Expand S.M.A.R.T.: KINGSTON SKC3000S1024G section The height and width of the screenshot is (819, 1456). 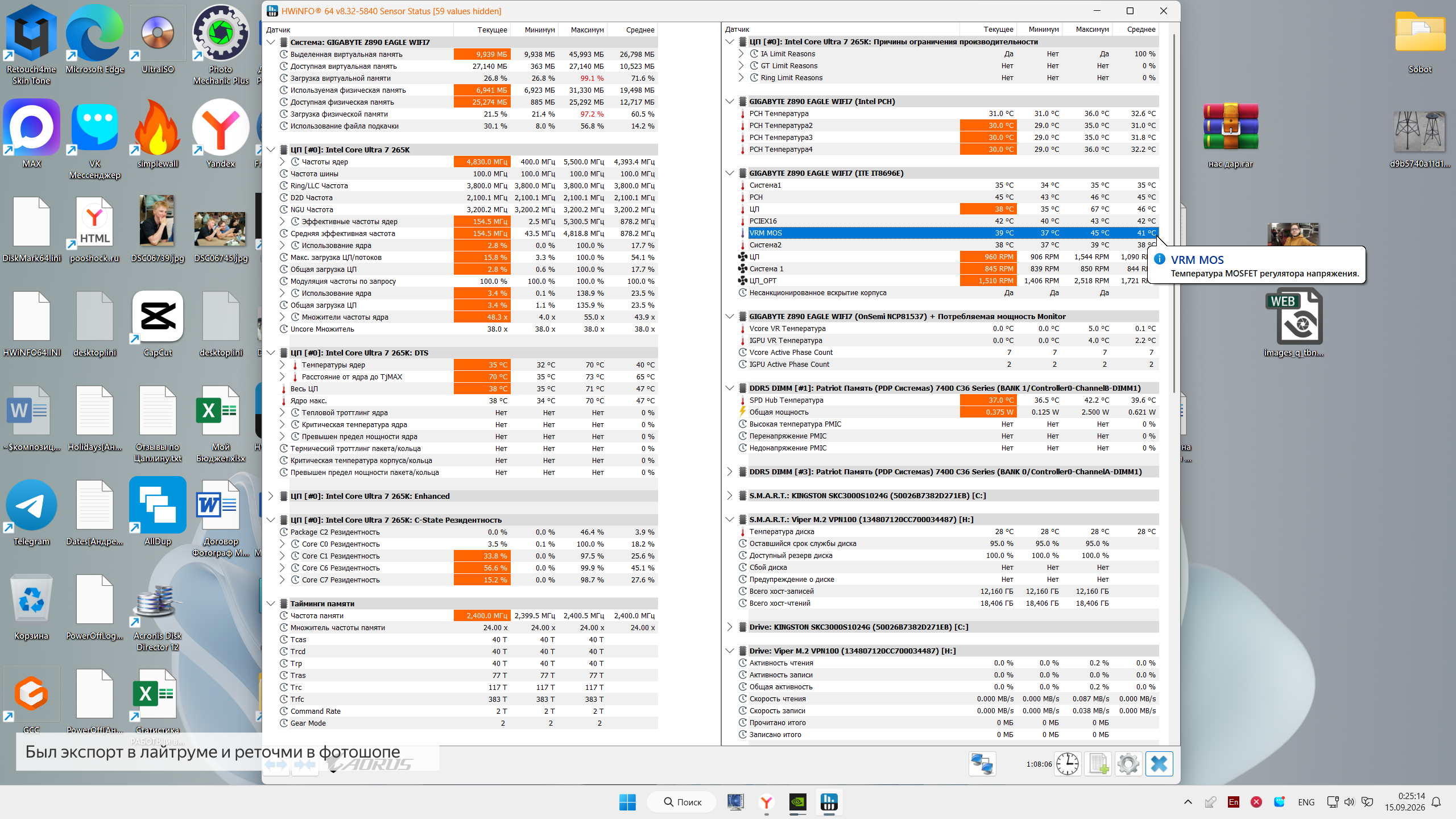(x=730, y=495)
